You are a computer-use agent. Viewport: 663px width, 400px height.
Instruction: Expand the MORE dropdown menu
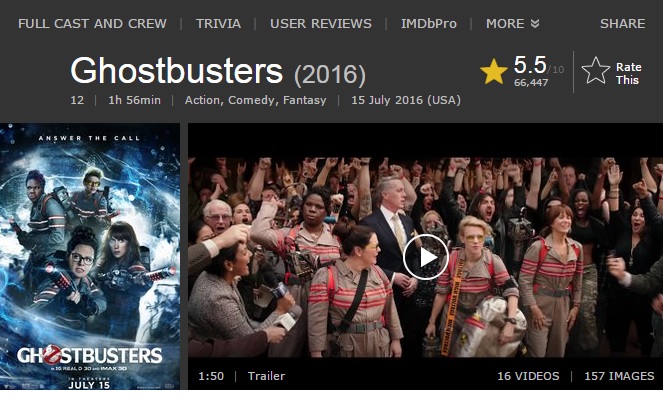tap(512, 24)
